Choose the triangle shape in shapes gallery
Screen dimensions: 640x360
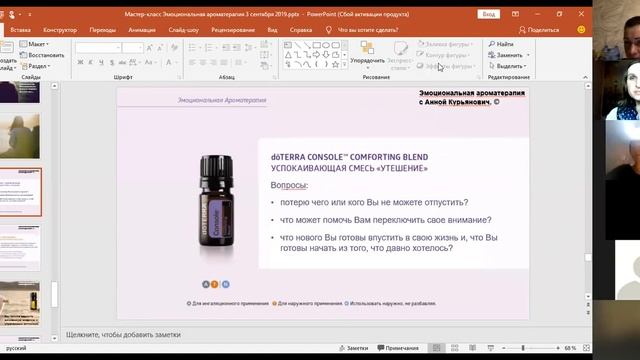(288, 55)
